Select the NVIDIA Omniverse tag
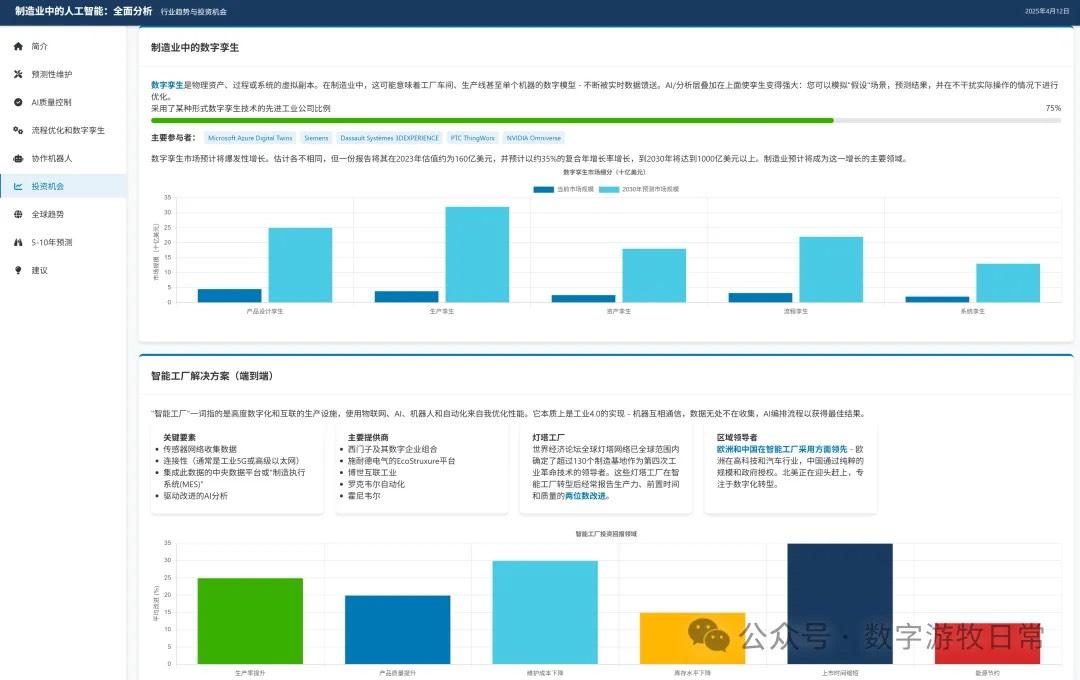The height and width of the screenshot is (680, 1080). click(533, 138)
